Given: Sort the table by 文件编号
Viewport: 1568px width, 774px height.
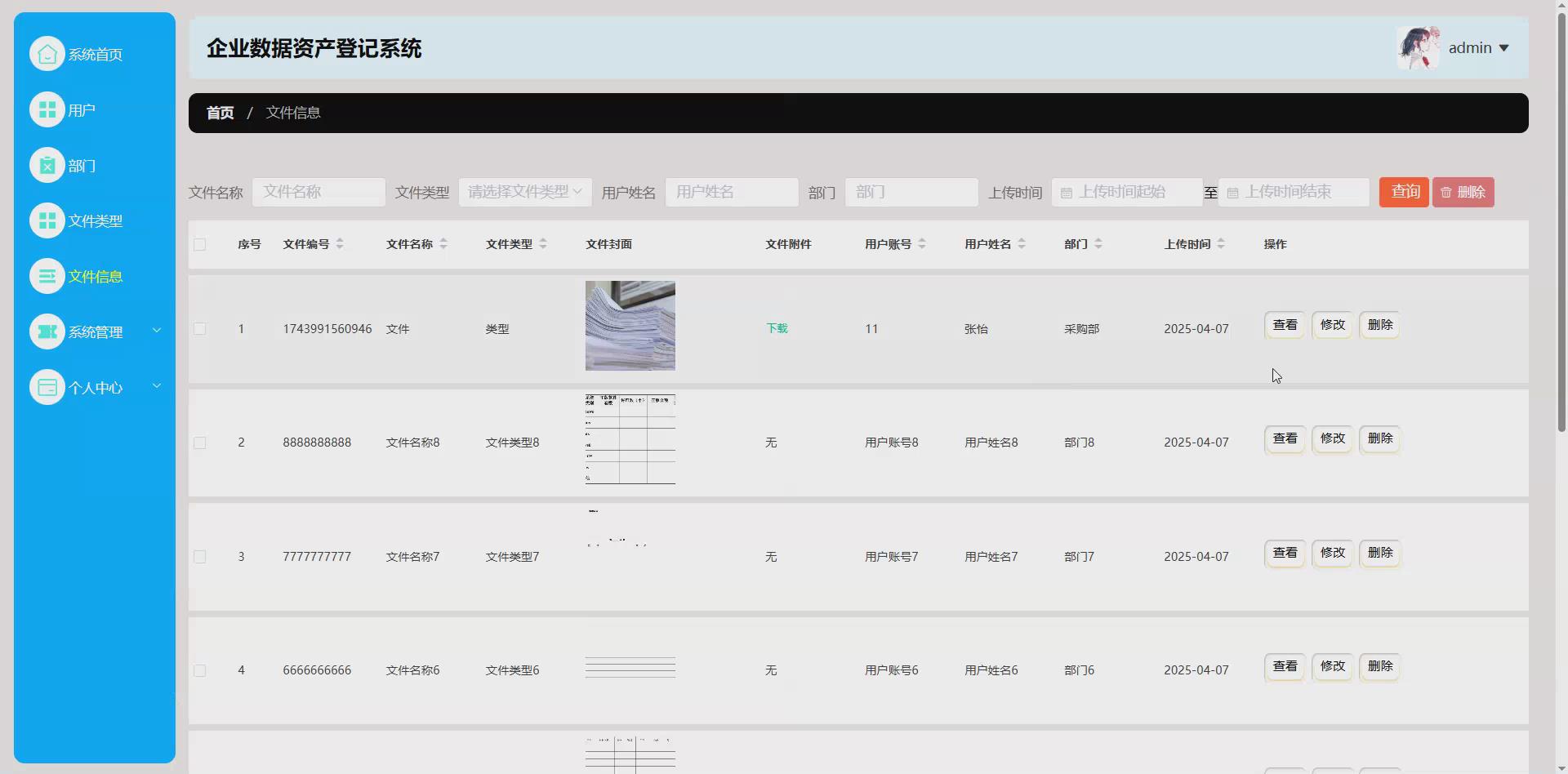Looking at the screenshot, I should 341,243.
